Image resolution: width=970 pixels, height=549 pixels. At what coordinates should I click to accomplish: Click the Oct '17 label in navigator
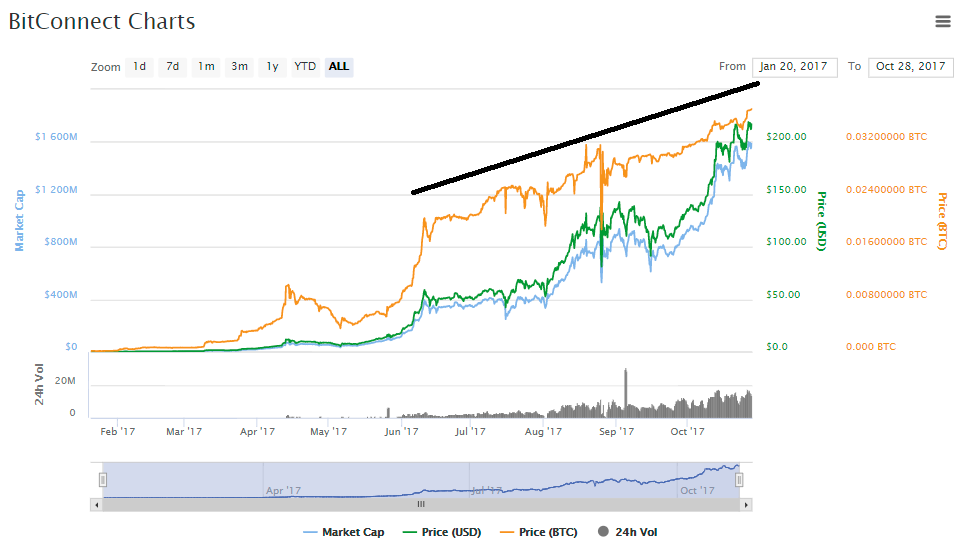coord(697,490)
